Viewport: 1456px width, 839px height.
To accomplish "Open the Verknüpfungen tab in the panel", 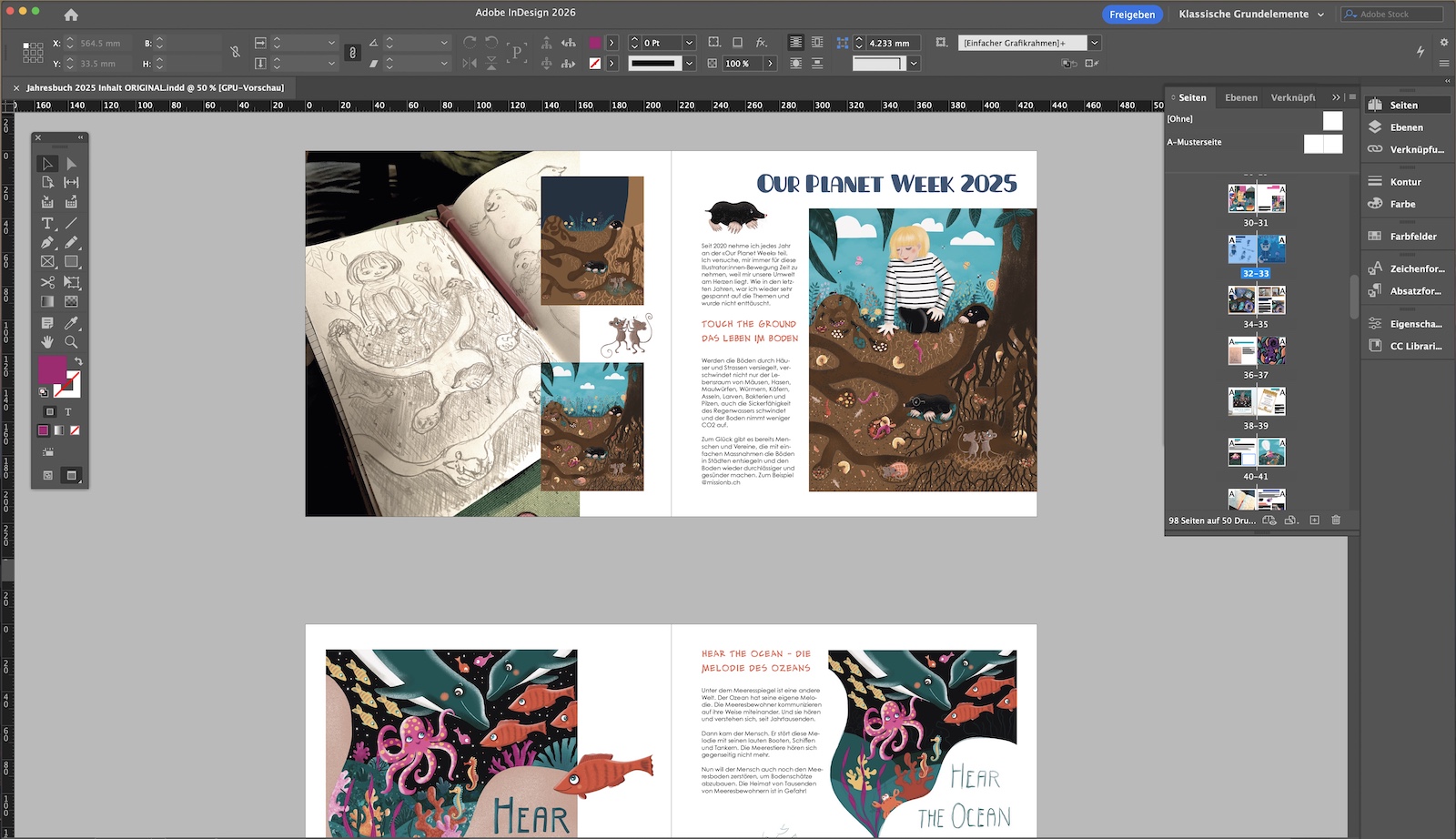I will (x=1292, y=97).
